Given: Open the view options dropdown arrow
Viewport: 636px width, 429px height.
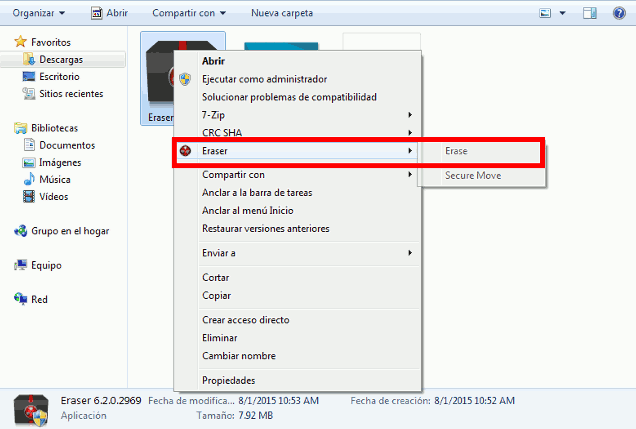Looking at the screenshot, I should [563, 13].
